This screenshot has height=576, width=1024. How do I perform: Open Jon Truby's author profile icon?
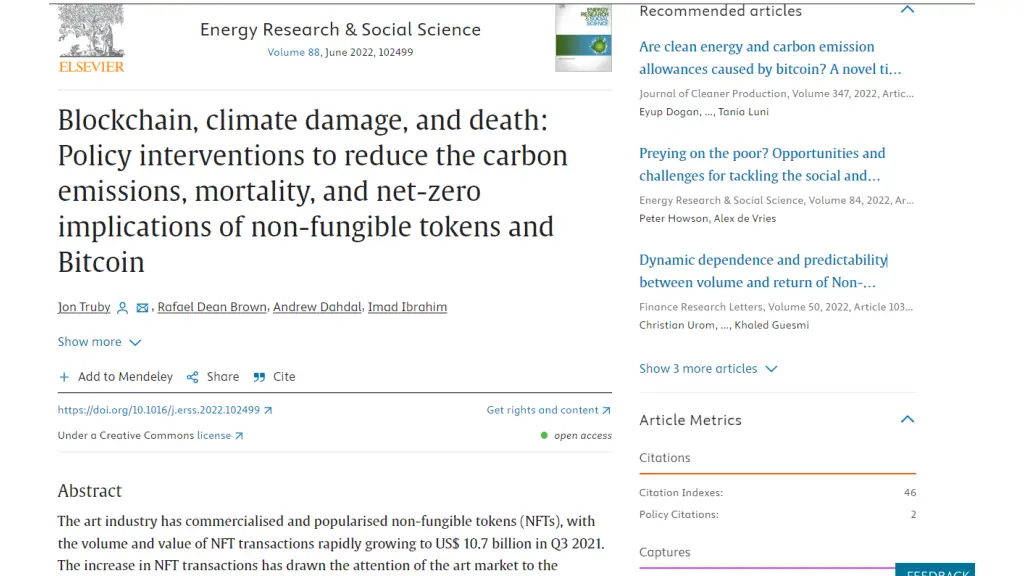pos(122,308)
